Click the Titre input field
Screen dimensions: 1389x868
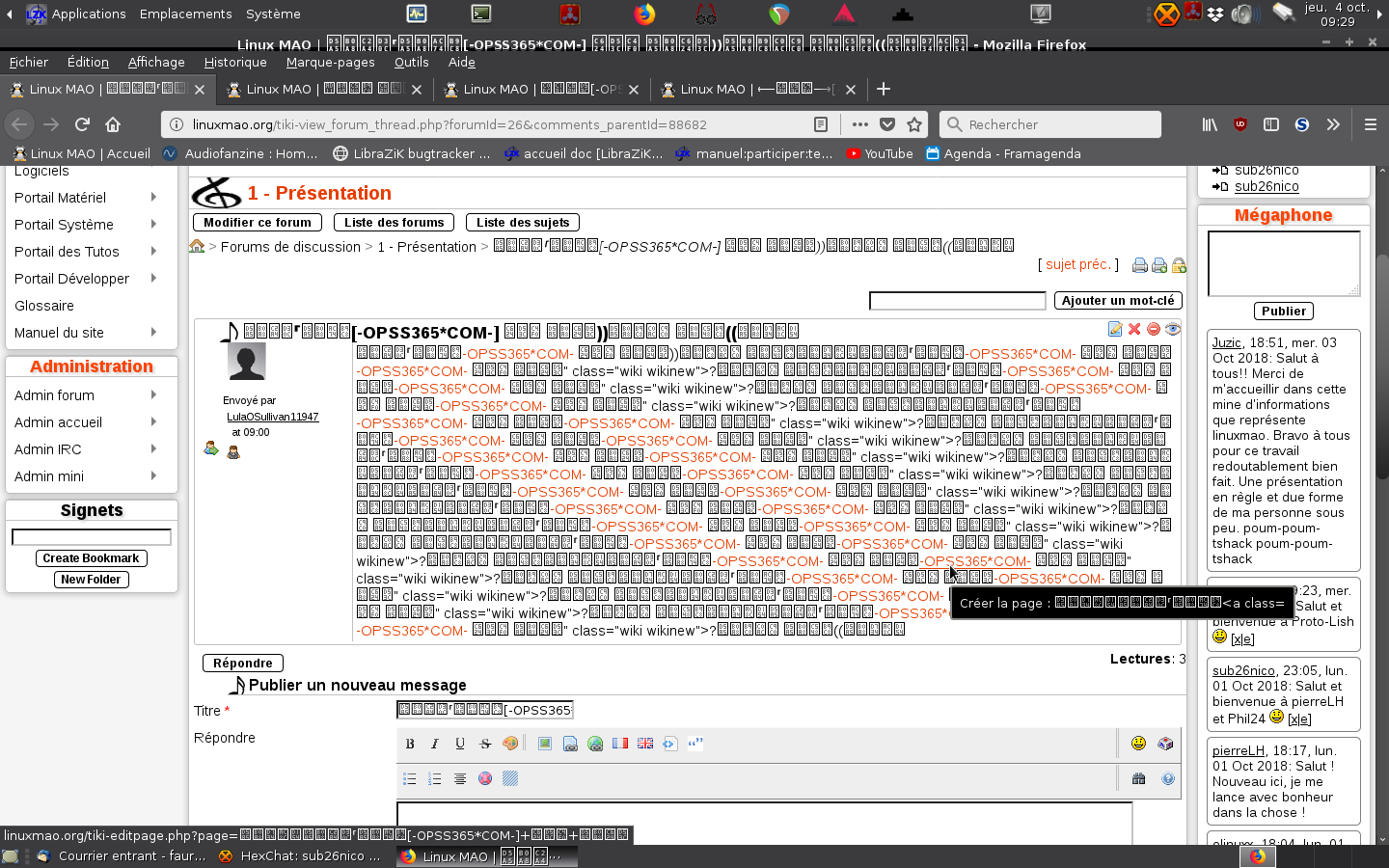pyautogui.click(x=485, y=710)
